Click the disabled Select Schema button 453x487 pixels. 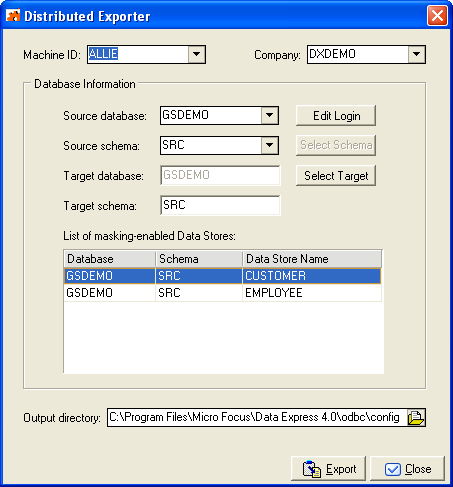[x=336, y=145]
